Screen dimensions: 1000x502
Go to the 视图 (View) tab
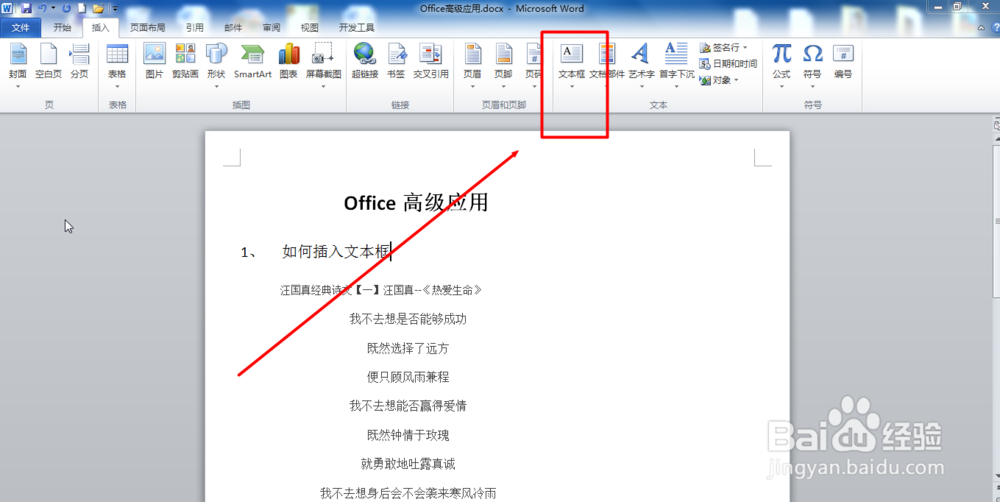tap(309, 27)
